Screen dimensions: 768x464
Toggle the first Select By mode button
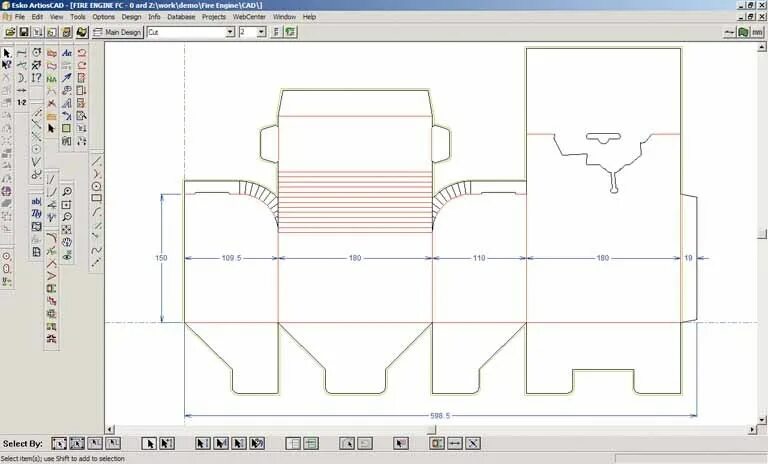click(59, 443)
